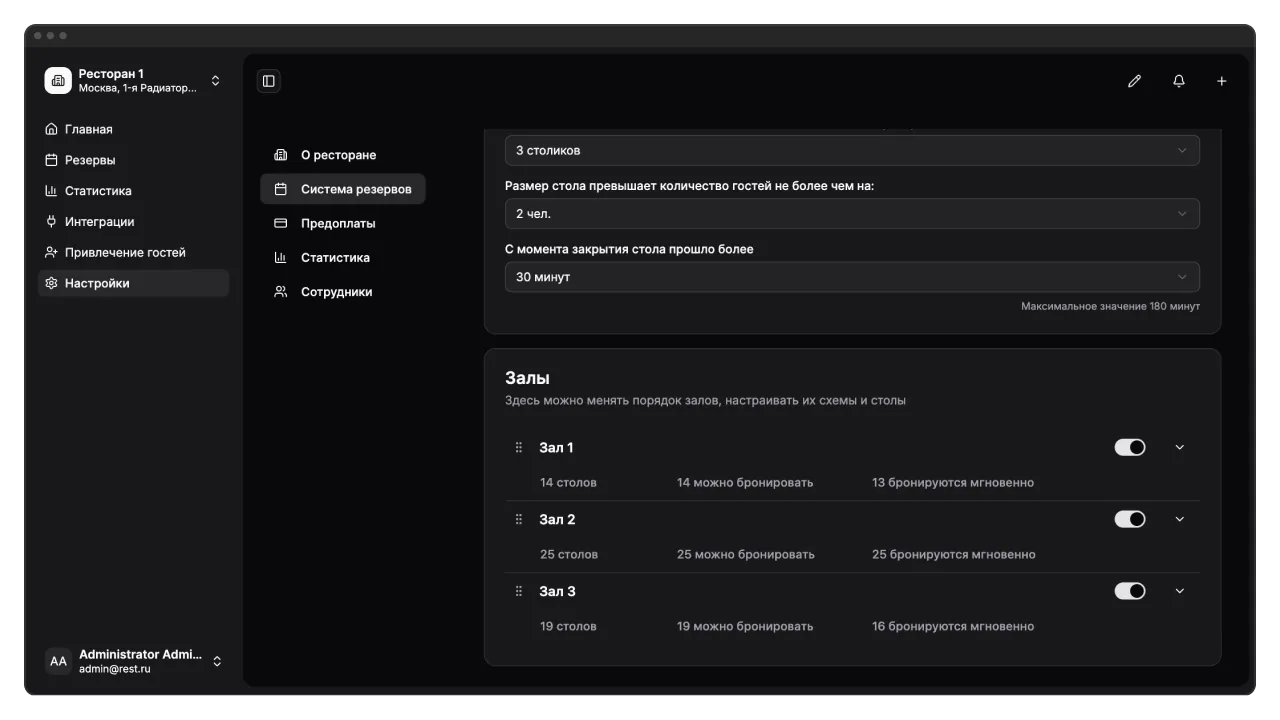This screenshot has width=1280, height=720.
Task: Click the Зал 2 title
Action: (x=557, y=520)
